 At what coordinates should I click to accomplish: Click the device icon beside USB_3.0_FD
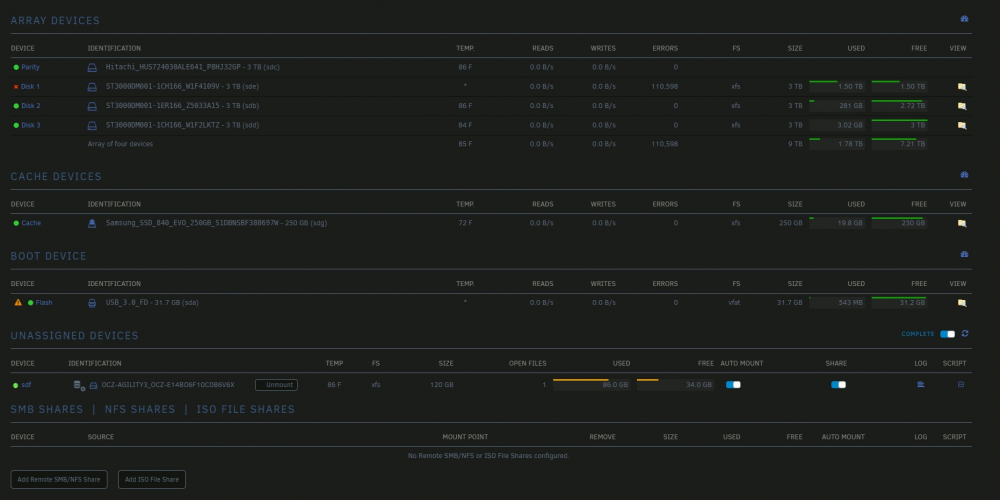[92, 303]
